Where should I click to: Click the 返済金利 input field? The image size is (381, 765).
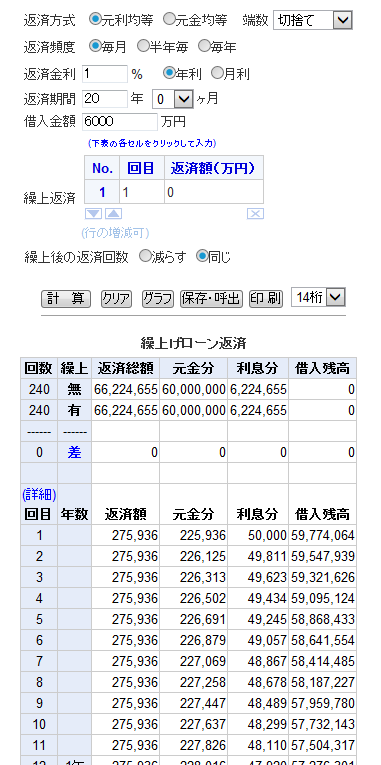pyautogui.click(x=105, y=74)
